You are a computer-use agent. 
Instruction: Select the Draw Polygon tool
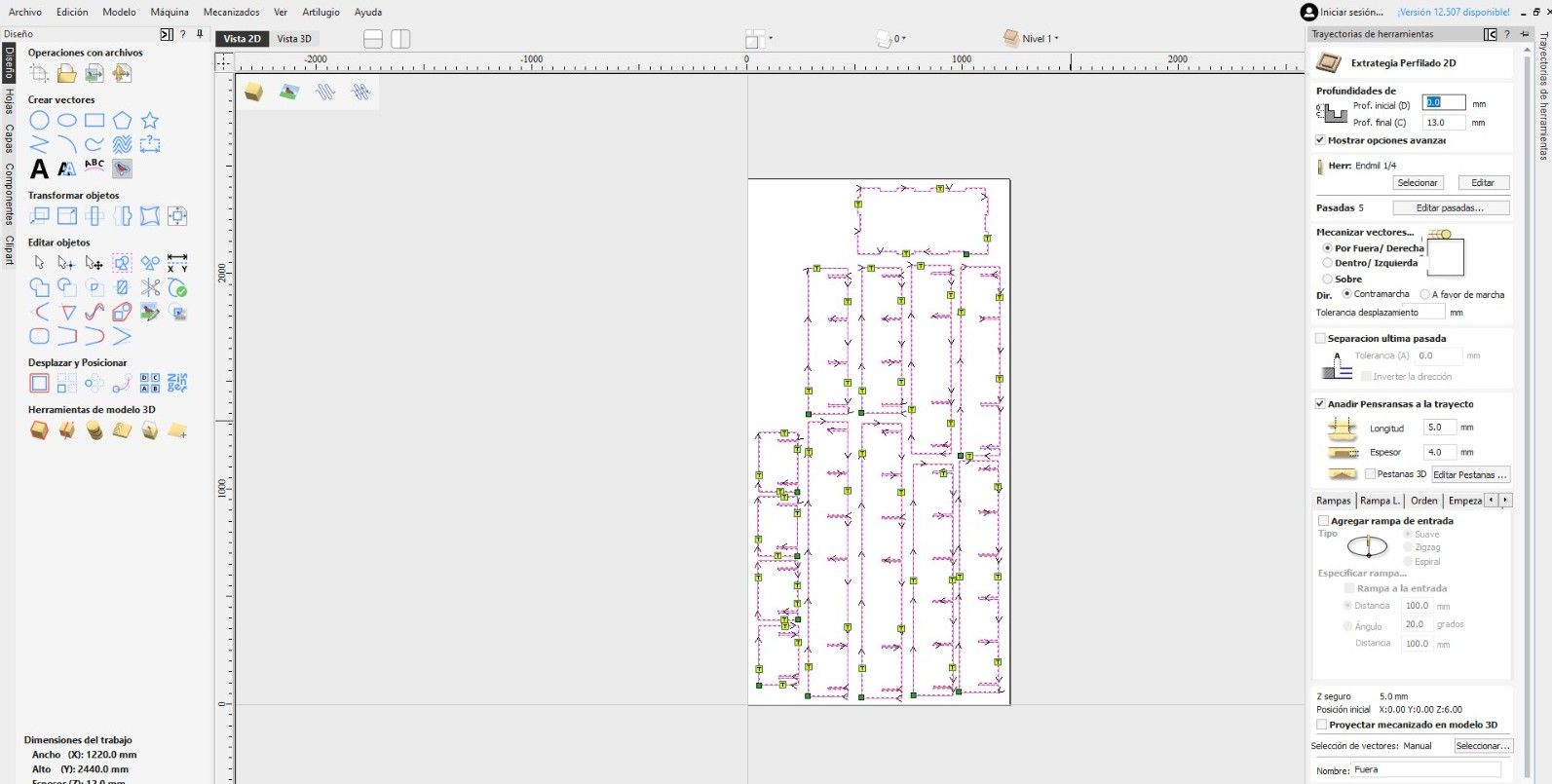point(122,121)
